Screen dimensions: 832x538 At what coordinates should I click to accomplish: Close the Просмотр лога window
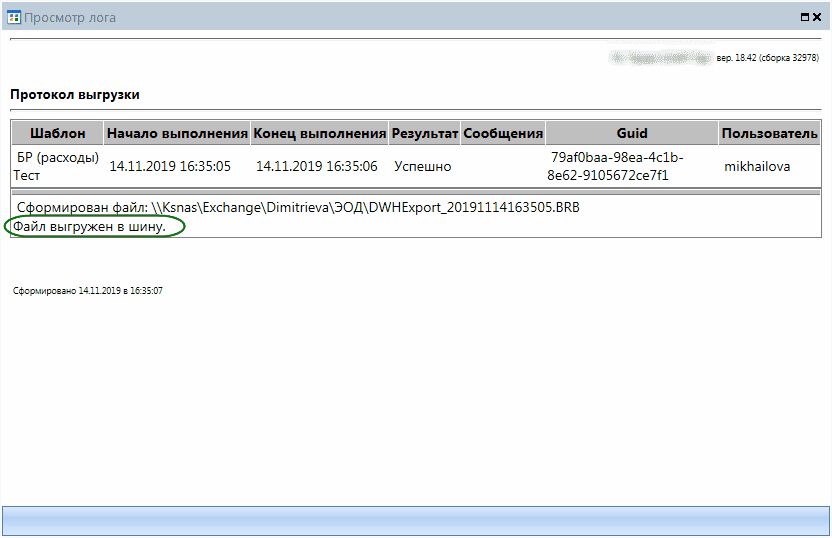(818, 17)
